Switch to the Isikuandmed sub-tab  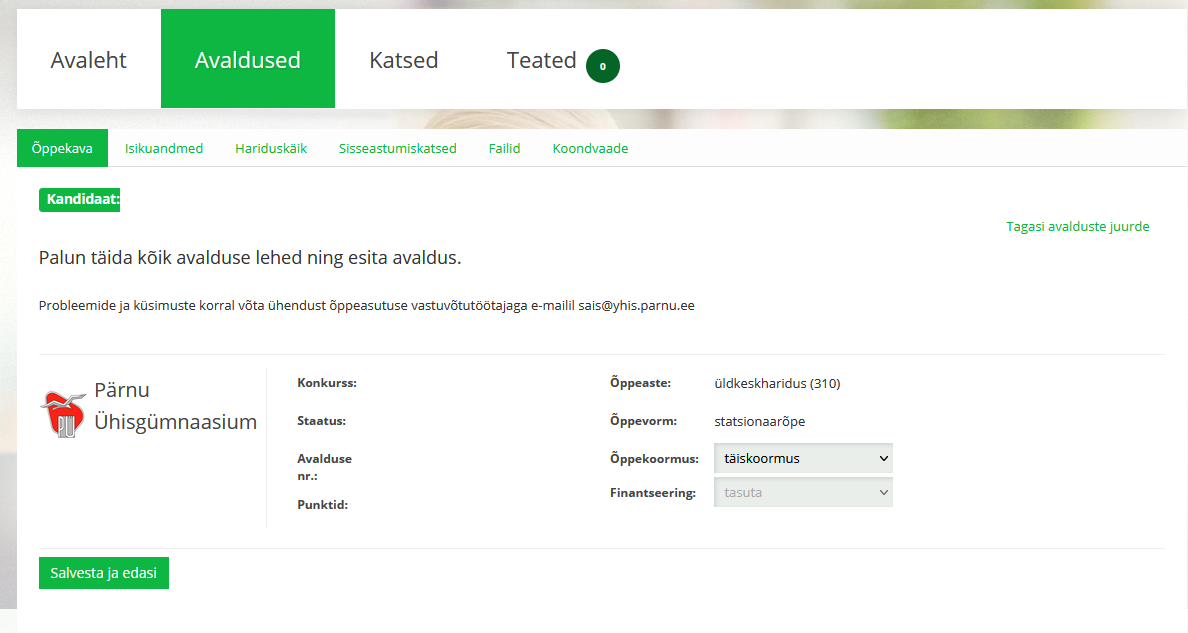point(164,149)
